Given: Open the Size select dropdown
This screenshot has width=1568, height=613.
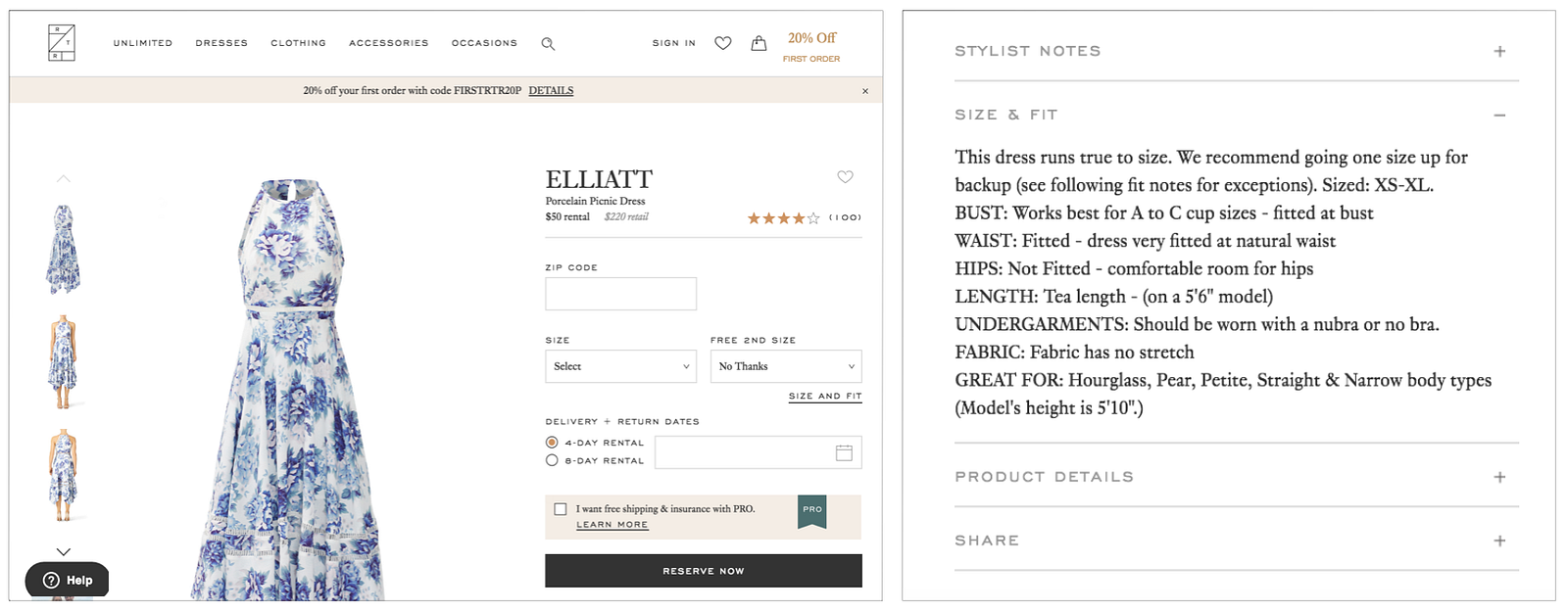Looking at the screenshot, I should pyautogui.click(x=620, y=366).
